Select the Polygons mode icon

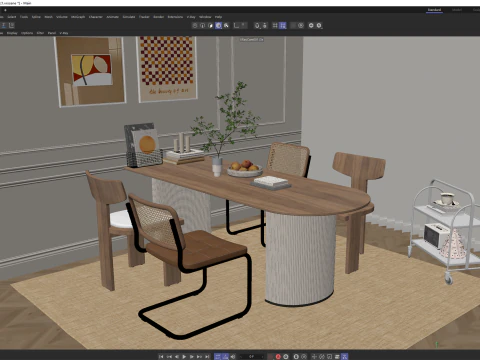210,25
